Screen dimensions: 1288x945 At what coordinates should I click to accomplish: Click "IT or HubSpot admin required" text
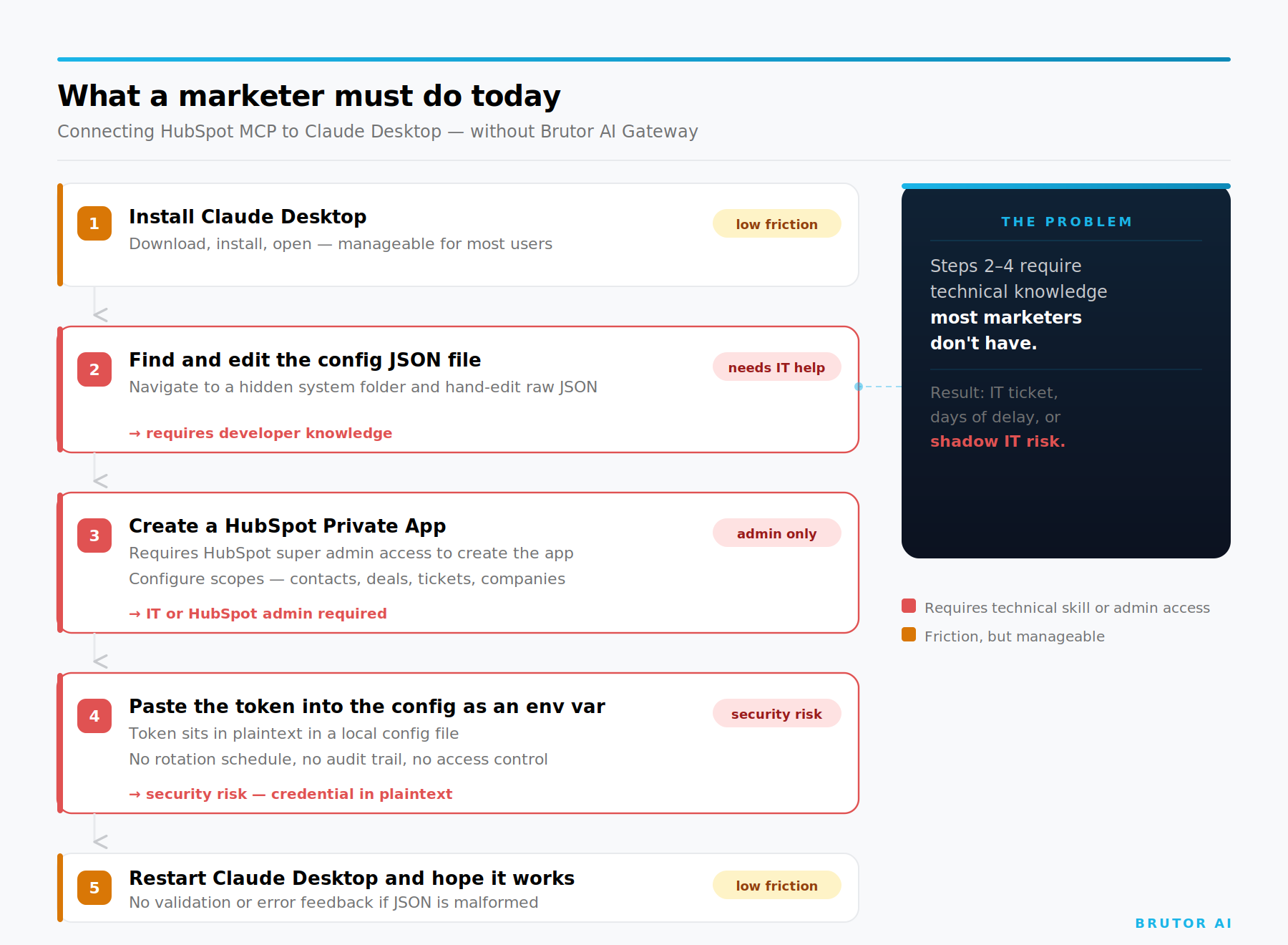click(x=258, y=613)
